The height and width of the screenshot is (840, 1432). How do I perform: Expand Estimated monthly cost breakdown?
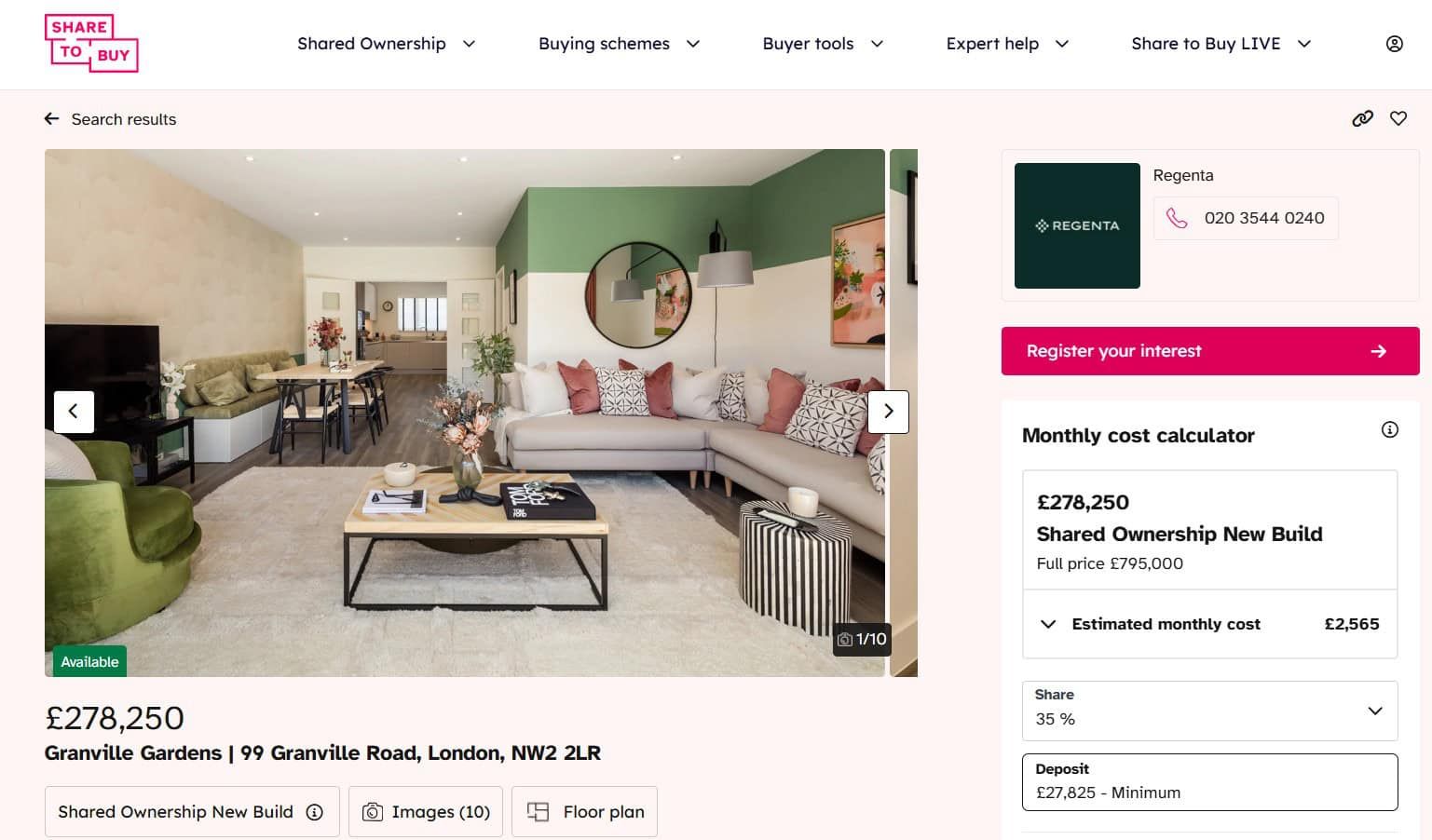coord(1209,624)
